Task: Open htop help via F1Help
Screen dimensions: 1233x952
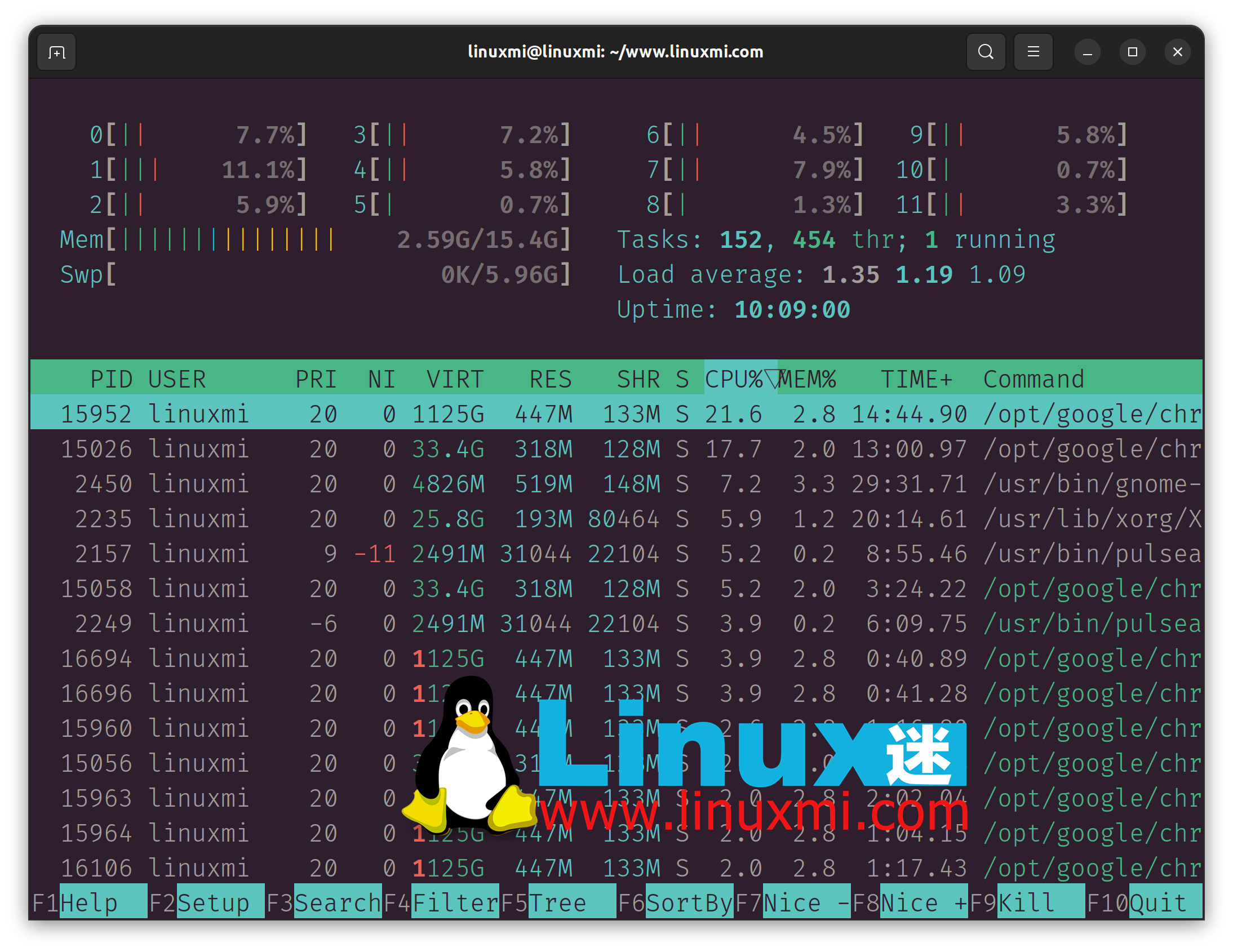Action: pyautogui.click(x=90, y=903)
